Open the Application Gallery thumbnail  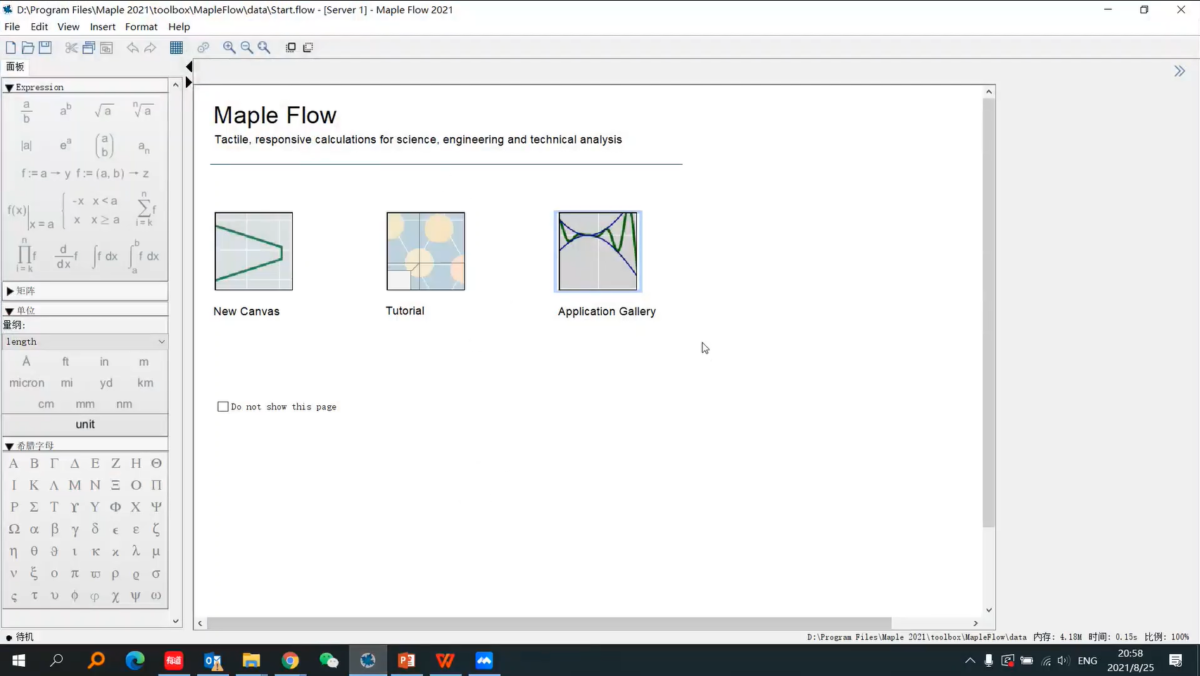pyautogui.click(x=598, y=251)
